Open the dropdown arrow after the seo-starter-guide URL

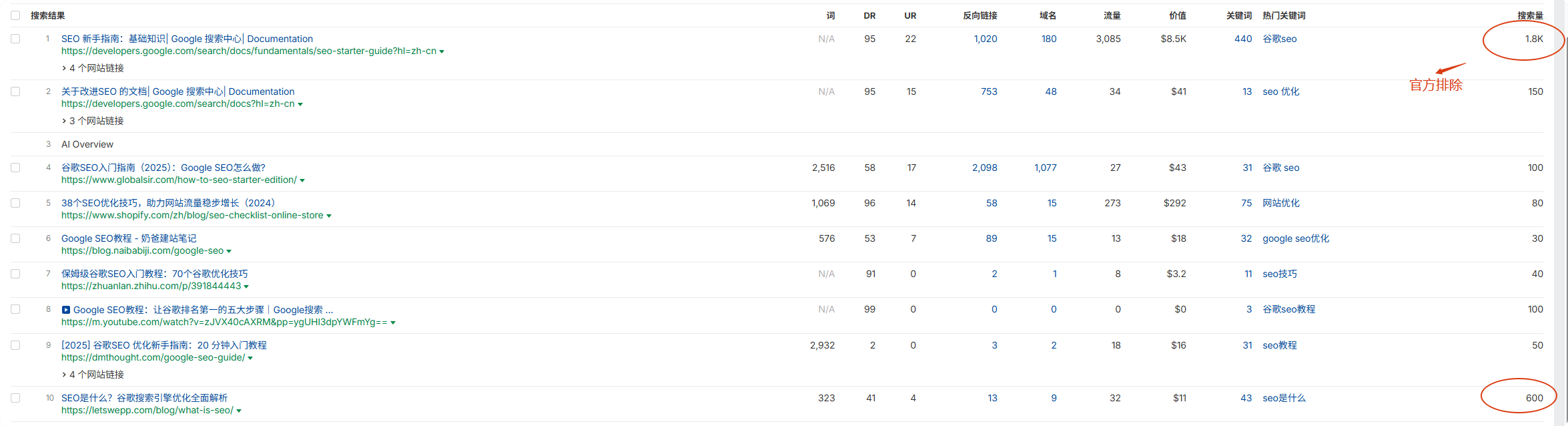click(x=442, y=51)
